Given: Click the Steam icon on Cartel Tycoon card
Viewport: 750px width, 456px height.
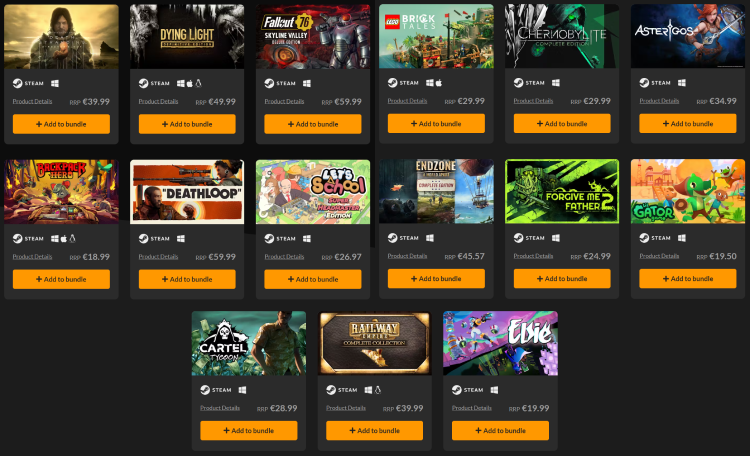Looking at the screenshot, I should click(x=205, y=390).
